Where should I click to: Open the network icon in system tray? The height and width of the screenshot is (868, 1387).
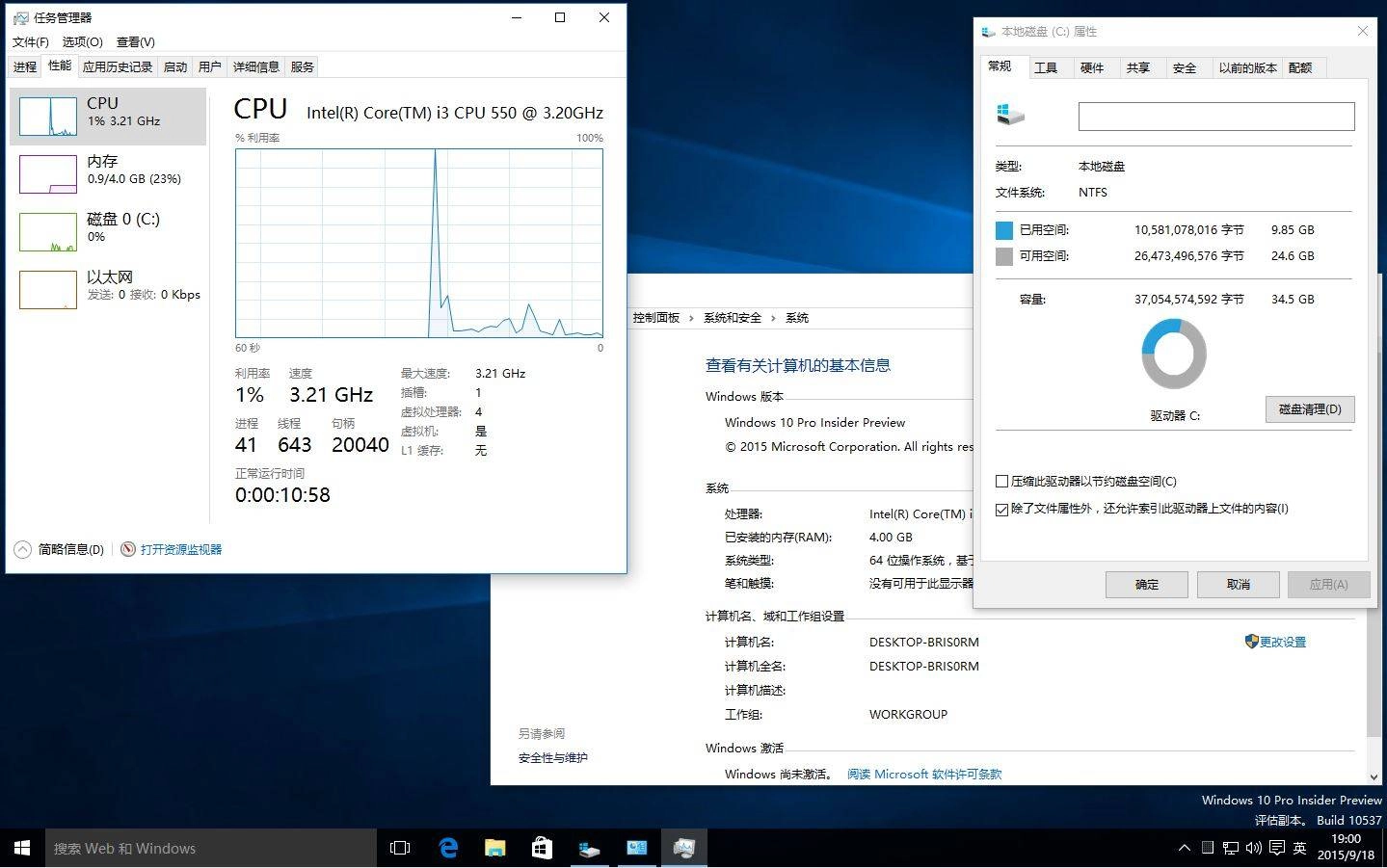coord(1231,848)
